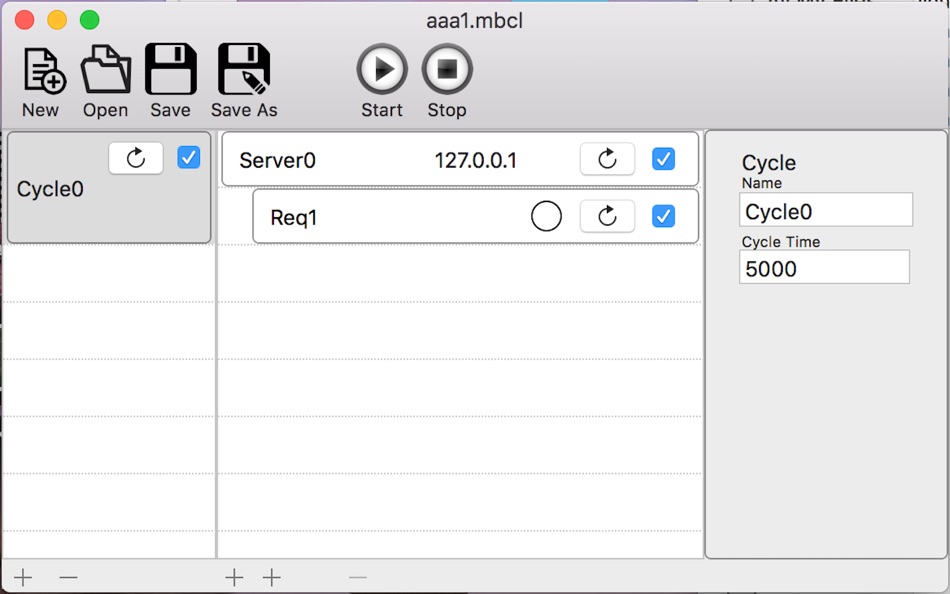
Task: Stop polling with the Stop button
Action: tap(447, 69)
